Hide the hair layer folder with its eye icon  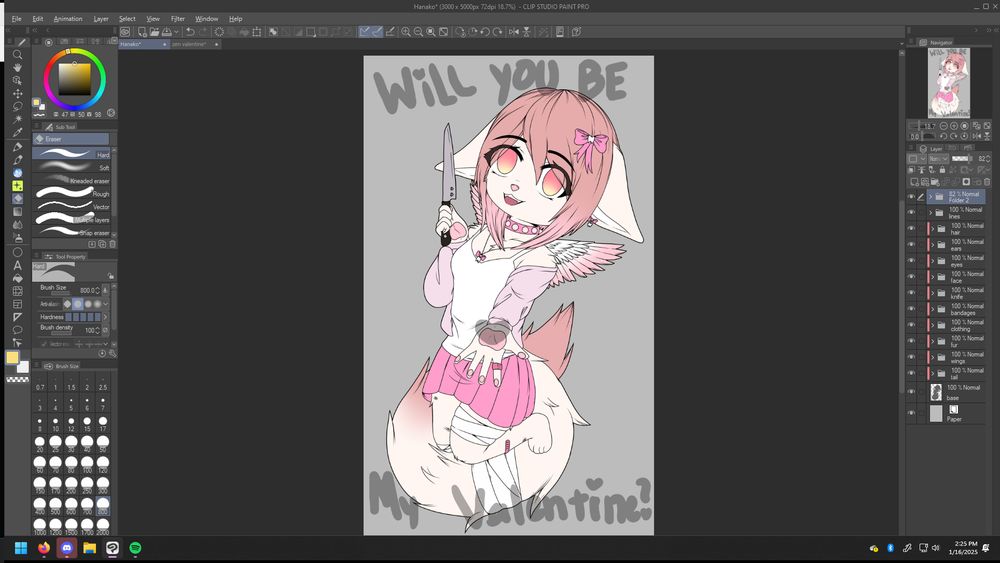(911, 228)
